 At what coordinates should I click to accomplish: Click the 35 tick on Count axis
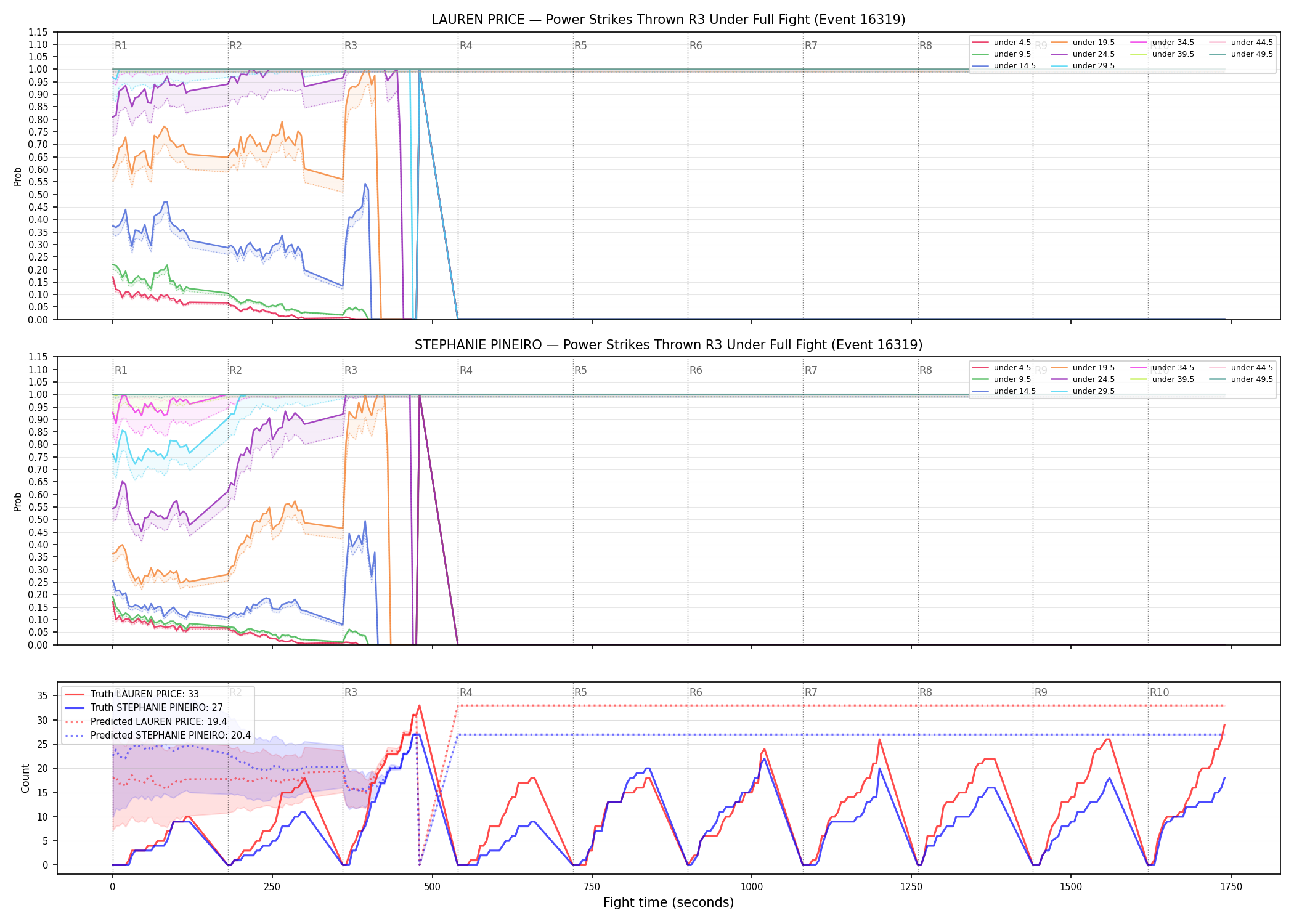43,696
